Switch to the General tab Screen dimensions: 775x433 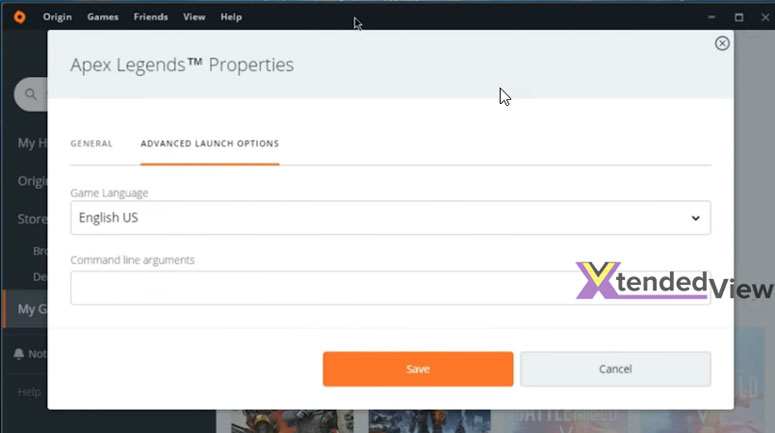pos(91,144)
